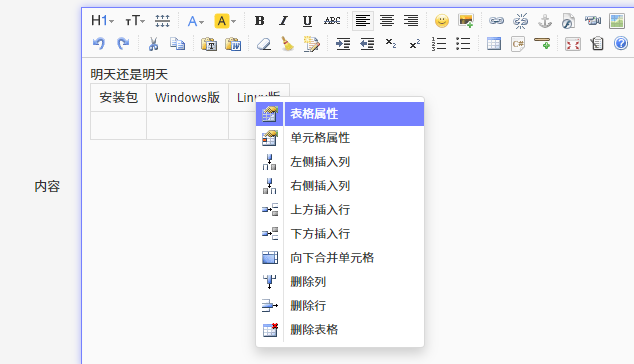Choose 删除表格 from the context menu

[x=340, y=330]
